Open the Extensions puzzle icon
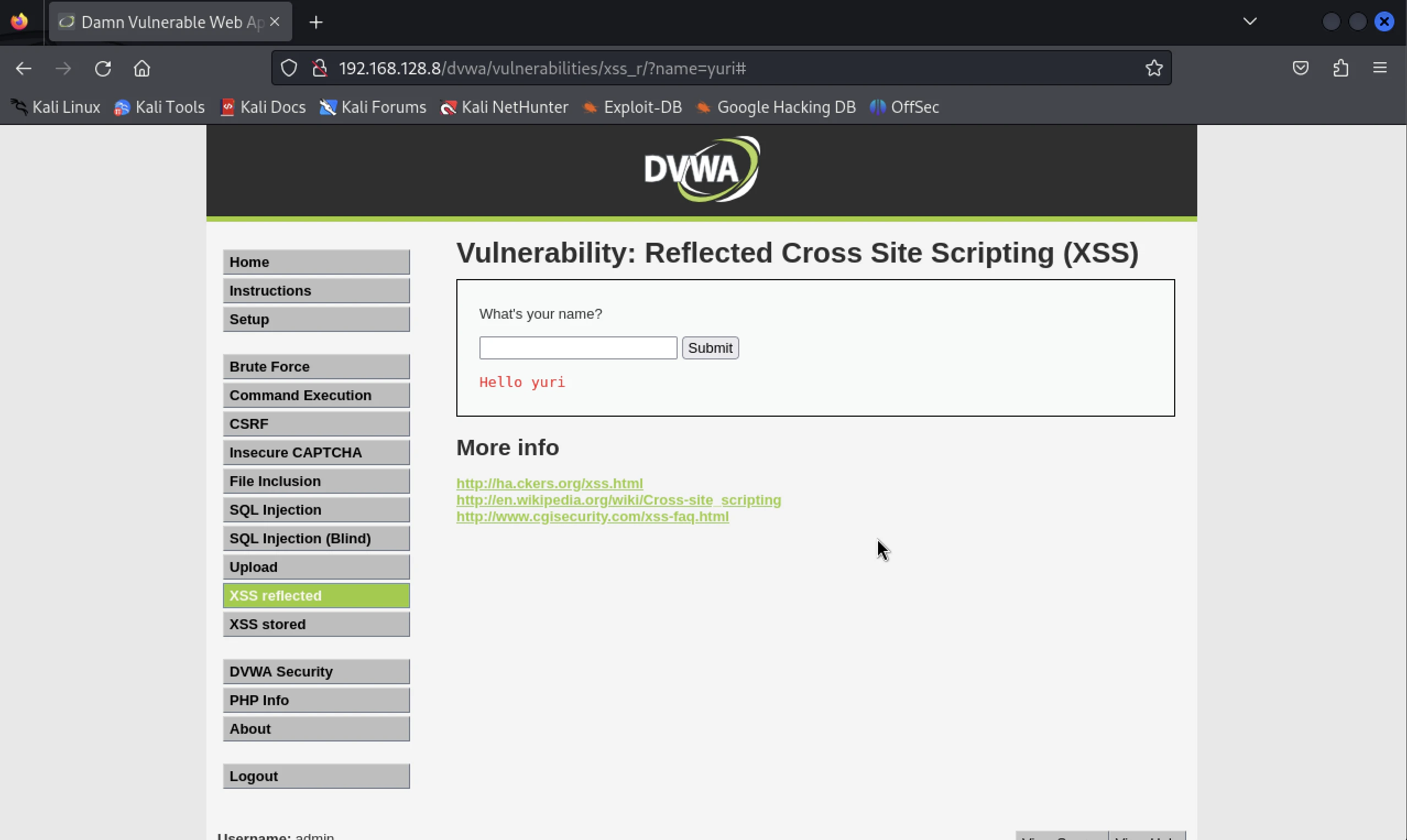1407x840 pixels. pyautogui.click(x=1341, y=68)
